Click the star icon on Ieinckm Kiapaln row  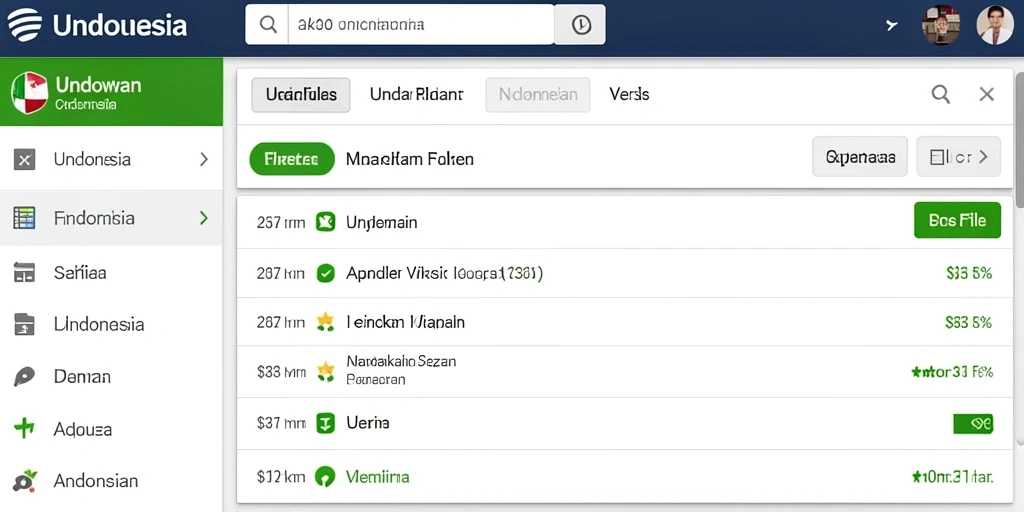click(x=325, y=322)
